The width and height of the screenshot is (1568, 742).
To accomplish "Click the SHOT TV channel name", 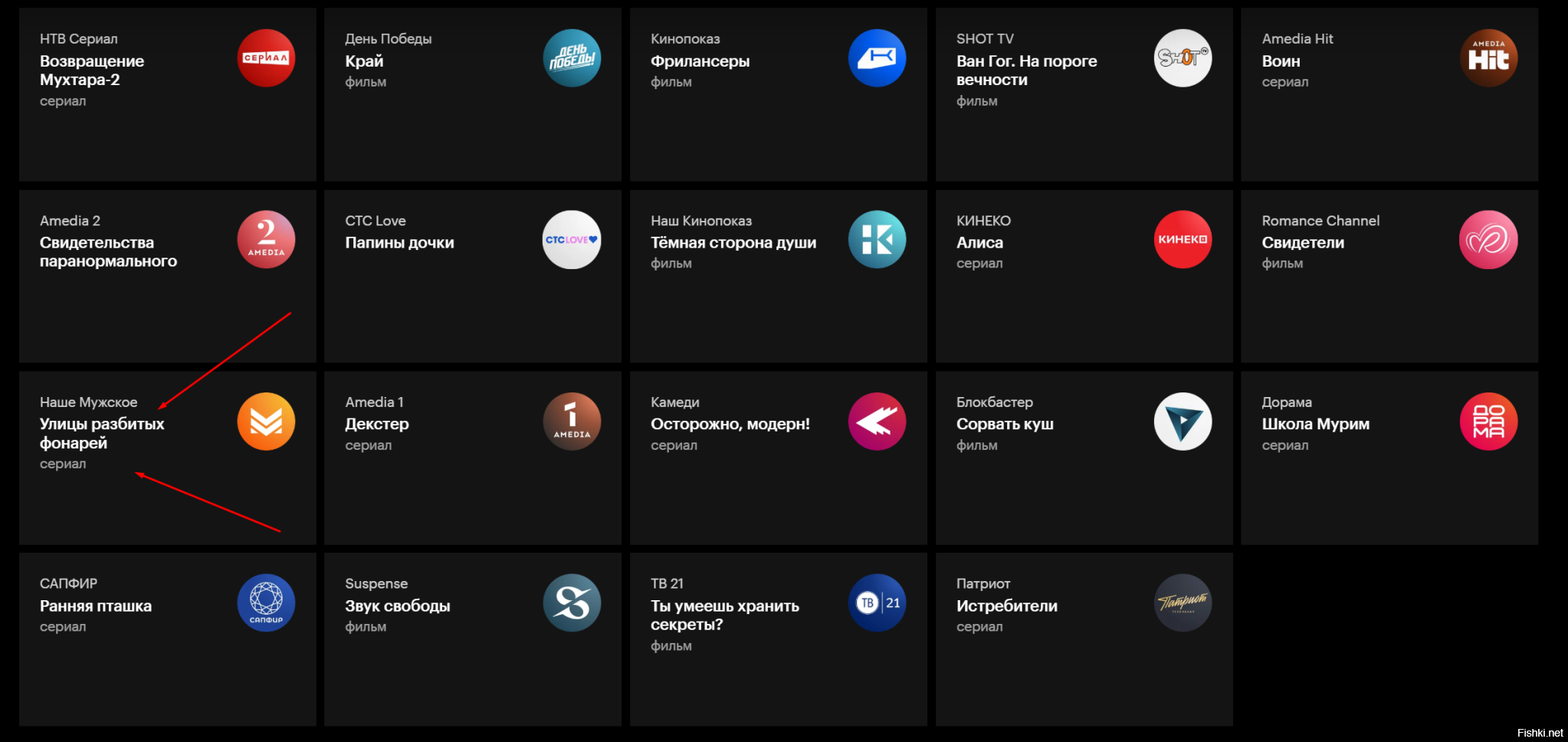I will click(x=985, y=39).
